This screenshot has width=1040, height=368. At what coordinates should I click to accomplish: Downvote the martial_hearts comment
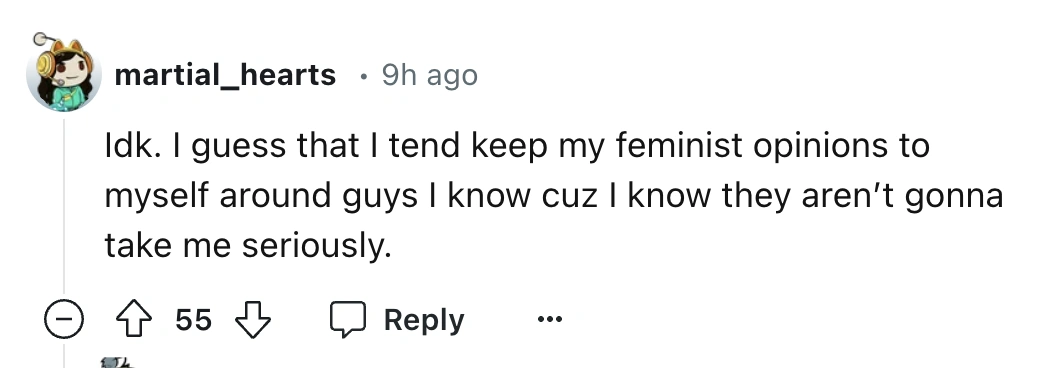coord(253,320)
